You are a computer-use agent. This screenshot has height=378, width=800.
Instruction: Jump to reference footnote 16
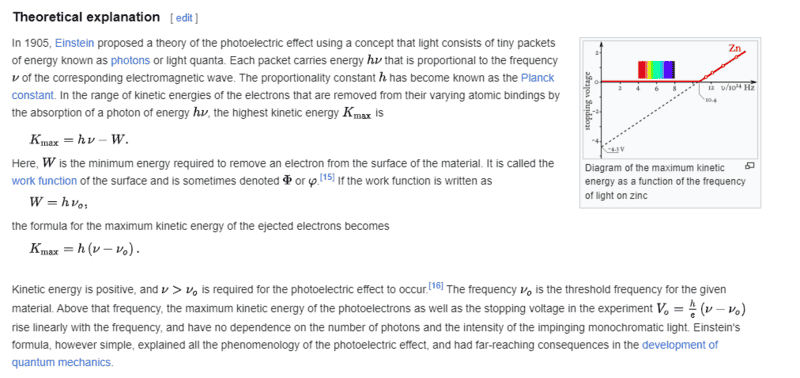point(436,284)
